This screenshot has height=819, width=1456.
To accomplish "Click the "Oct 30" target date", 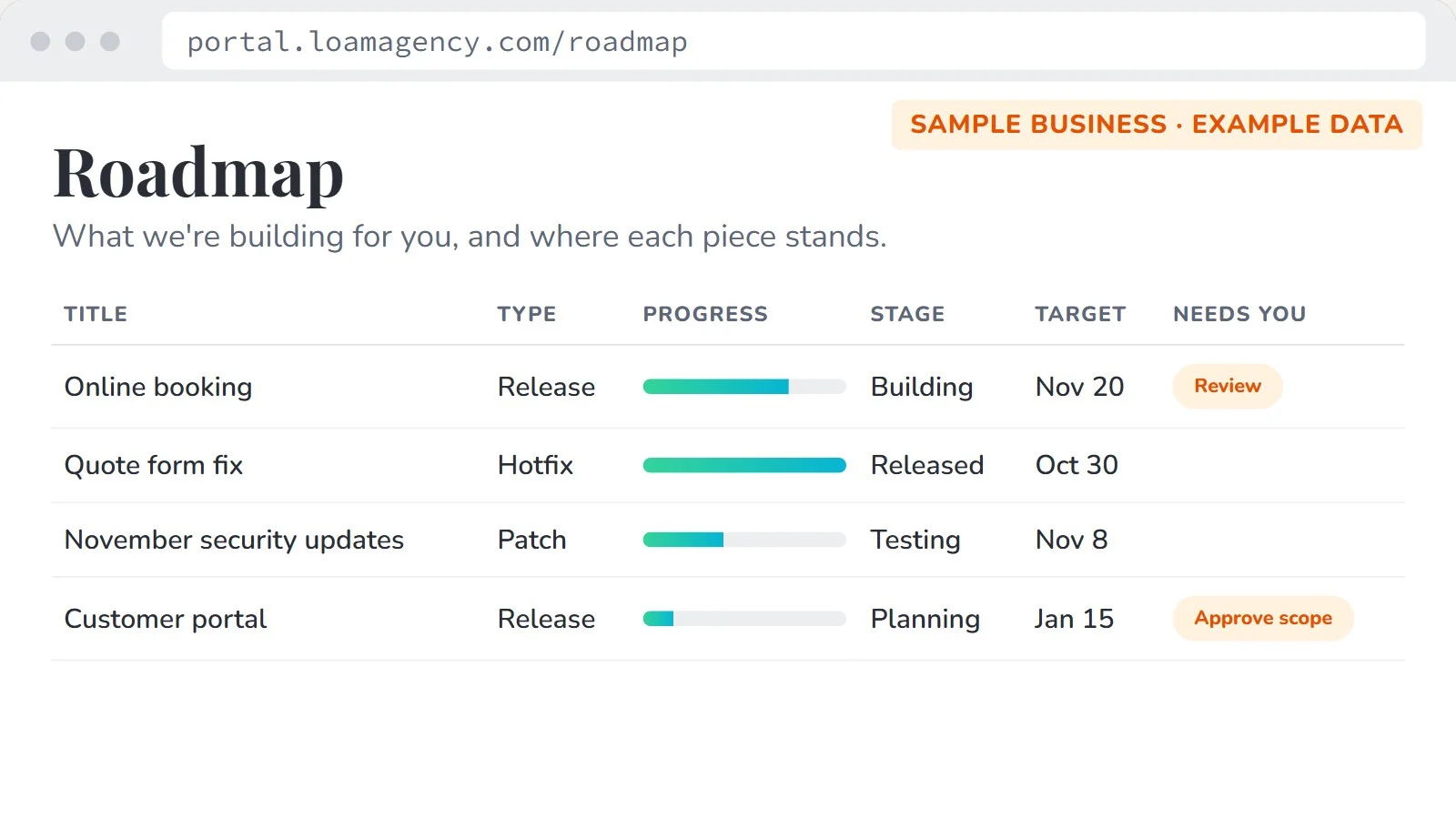I will tap(1077, 465).
